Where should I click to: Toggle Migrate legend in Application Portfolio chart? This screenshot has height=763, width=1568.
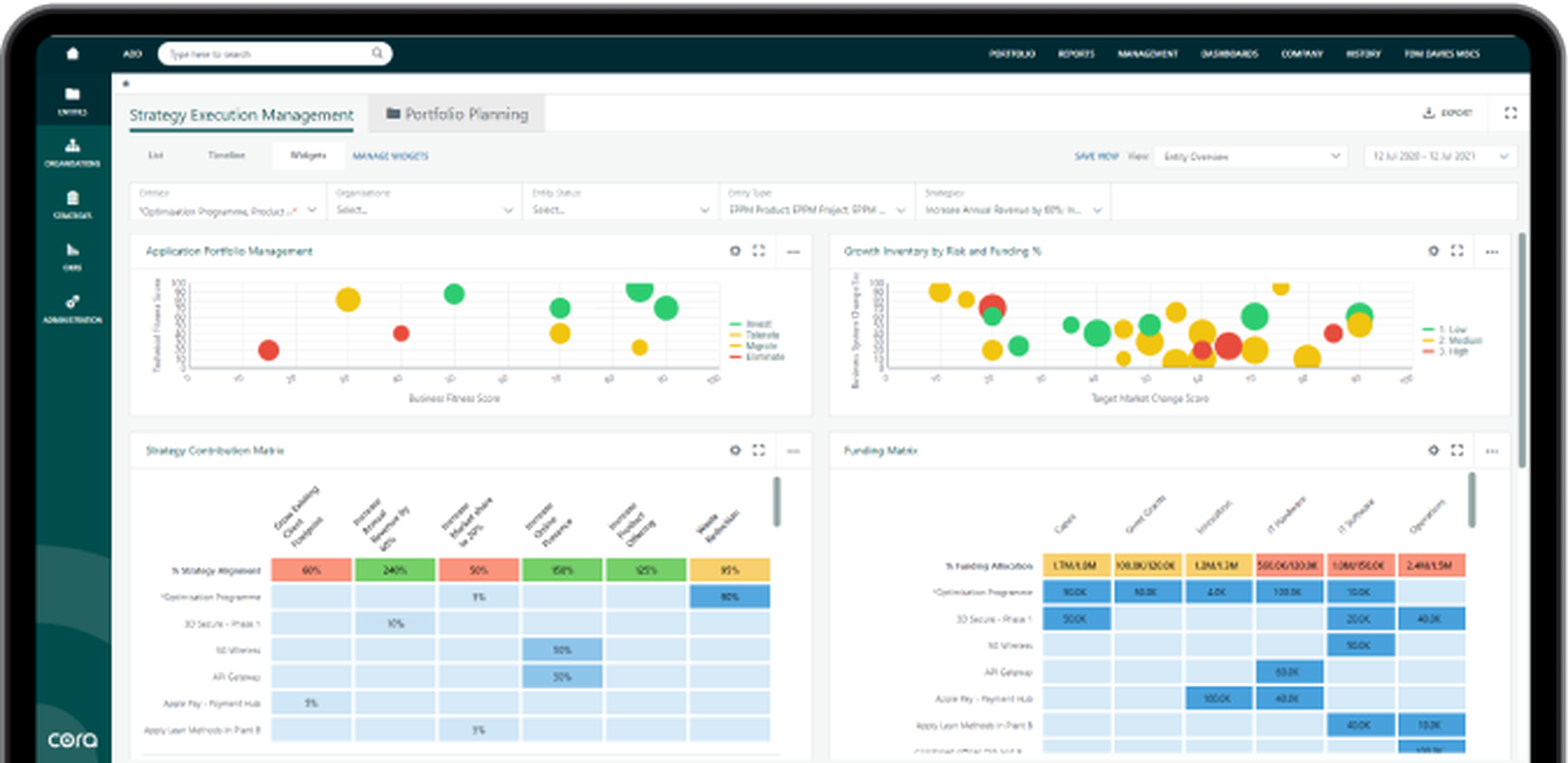753,346
